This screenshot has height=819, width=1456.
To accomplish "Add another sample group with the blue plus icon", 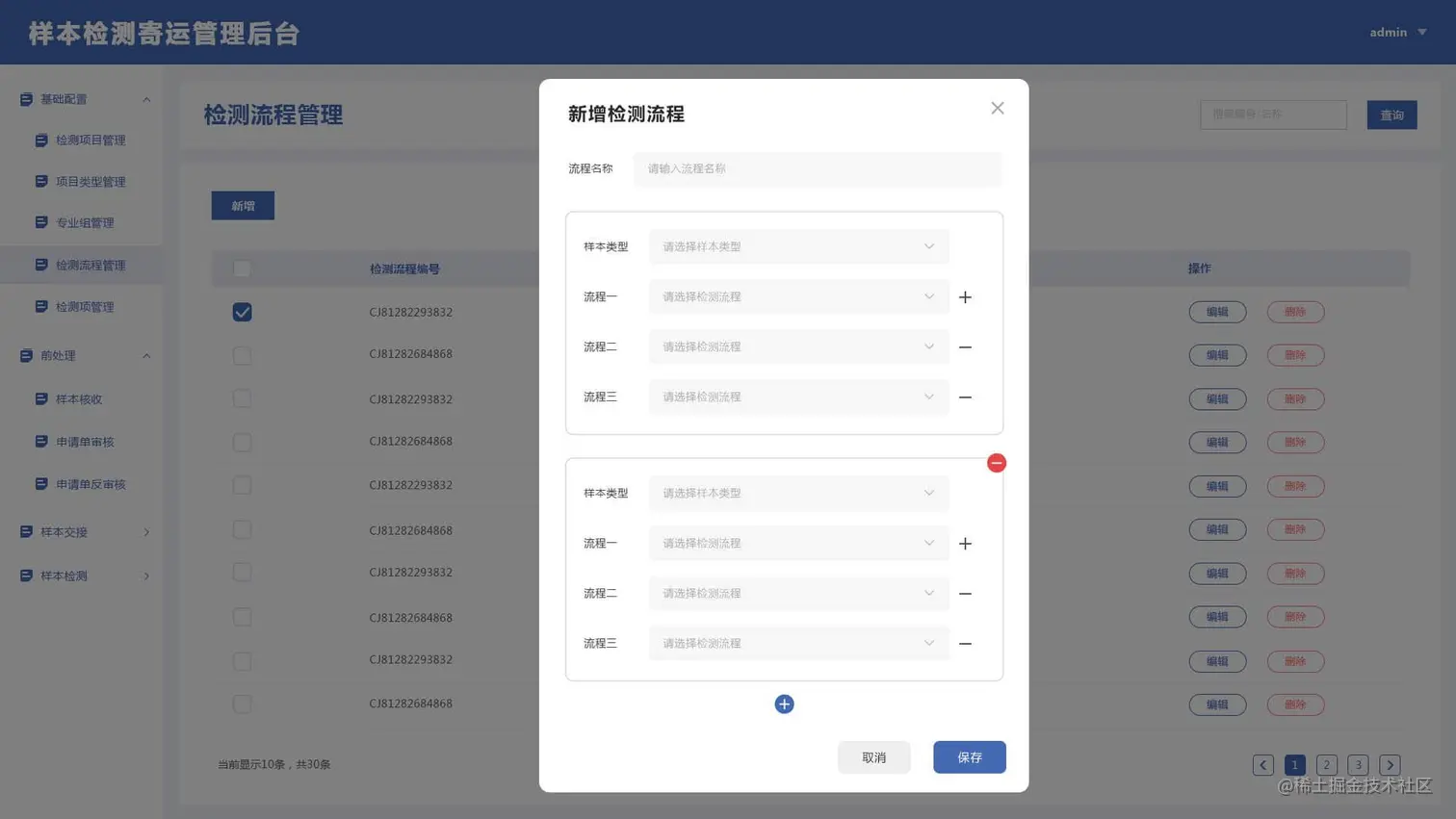I will (784, 704).
